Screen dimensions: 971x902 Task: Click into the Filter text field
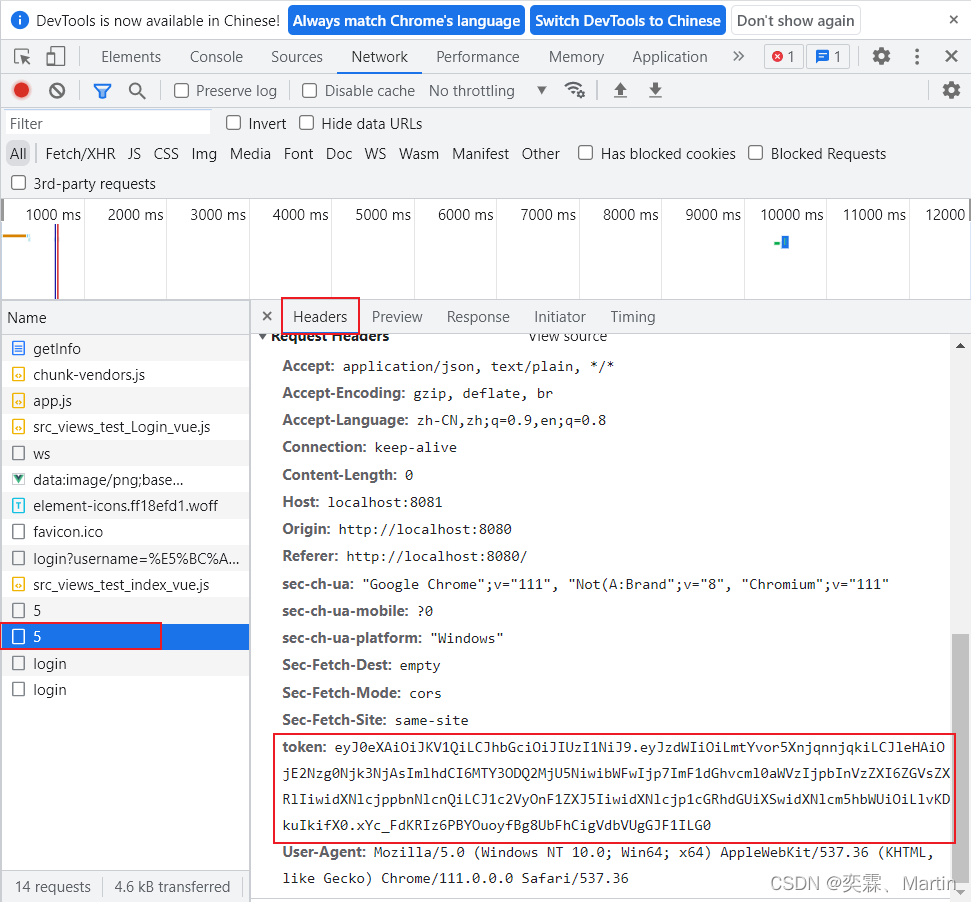pyautogui.click(x=108, y=123)
